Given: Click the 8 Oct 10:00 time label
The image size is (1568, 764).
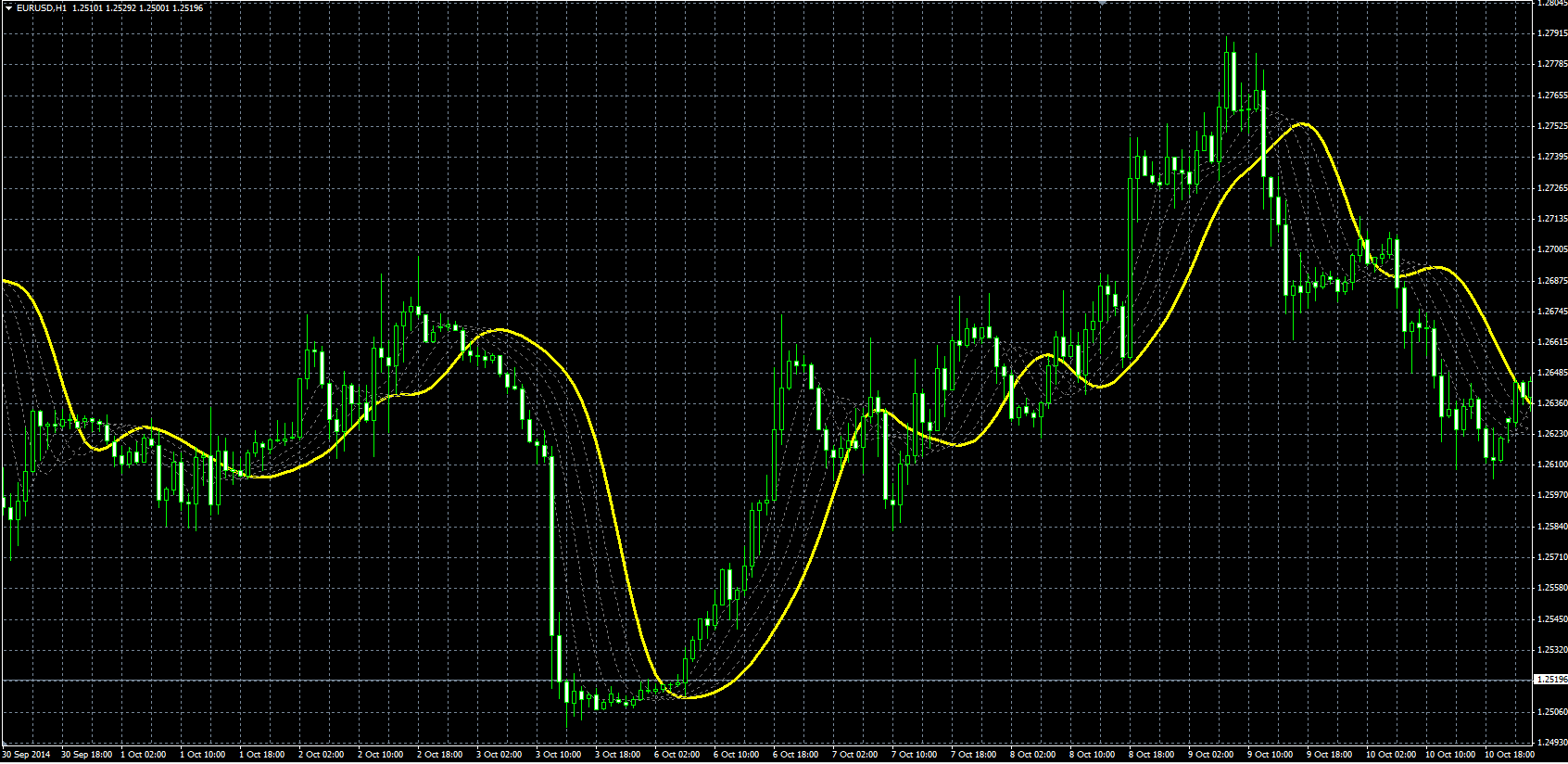Looking at the screenshot, I should click(x=1093, y=755).
